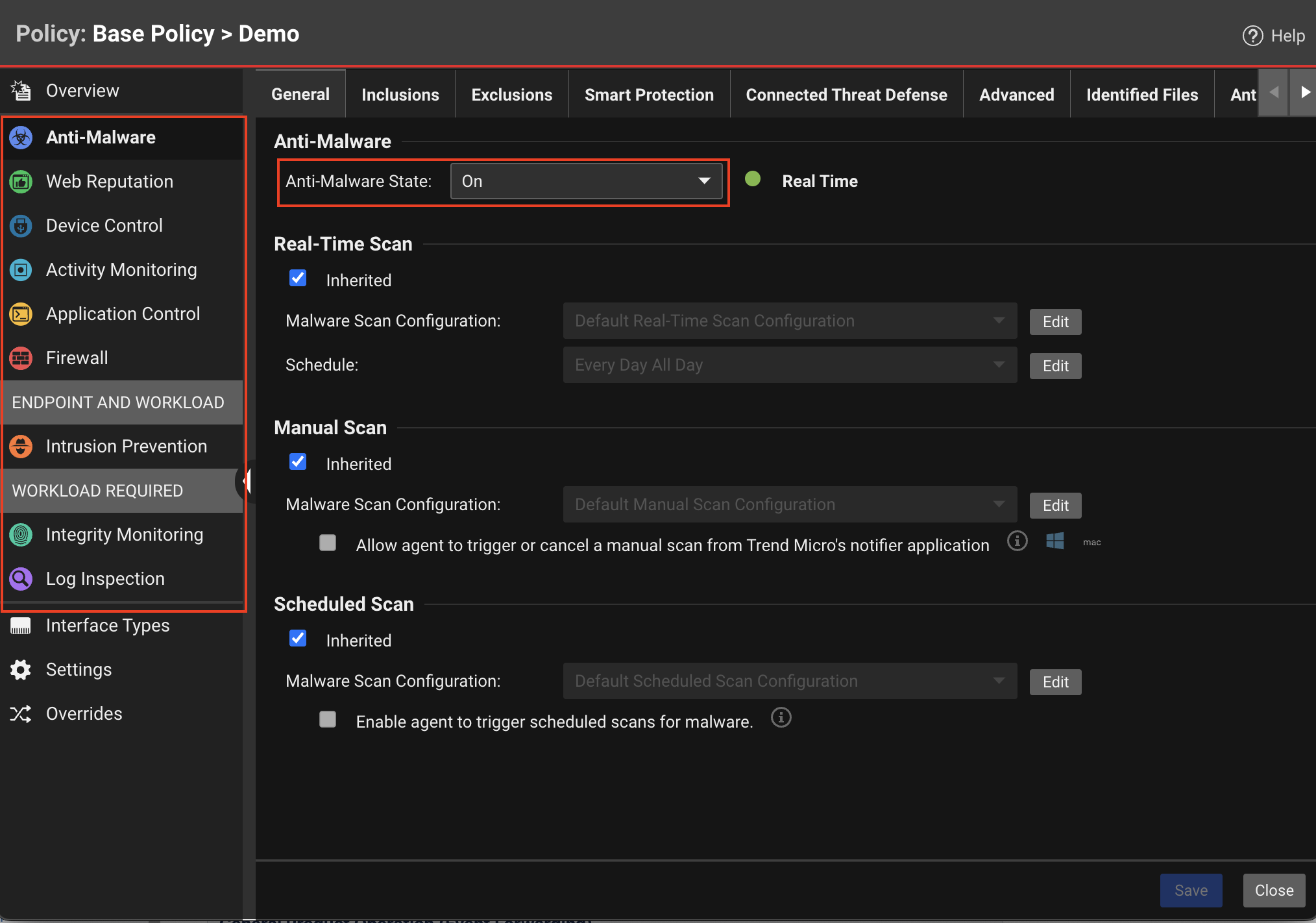Expand Default Real-Time Scan Configuration dropdown
1316x923 pixels.
point(790,321)
